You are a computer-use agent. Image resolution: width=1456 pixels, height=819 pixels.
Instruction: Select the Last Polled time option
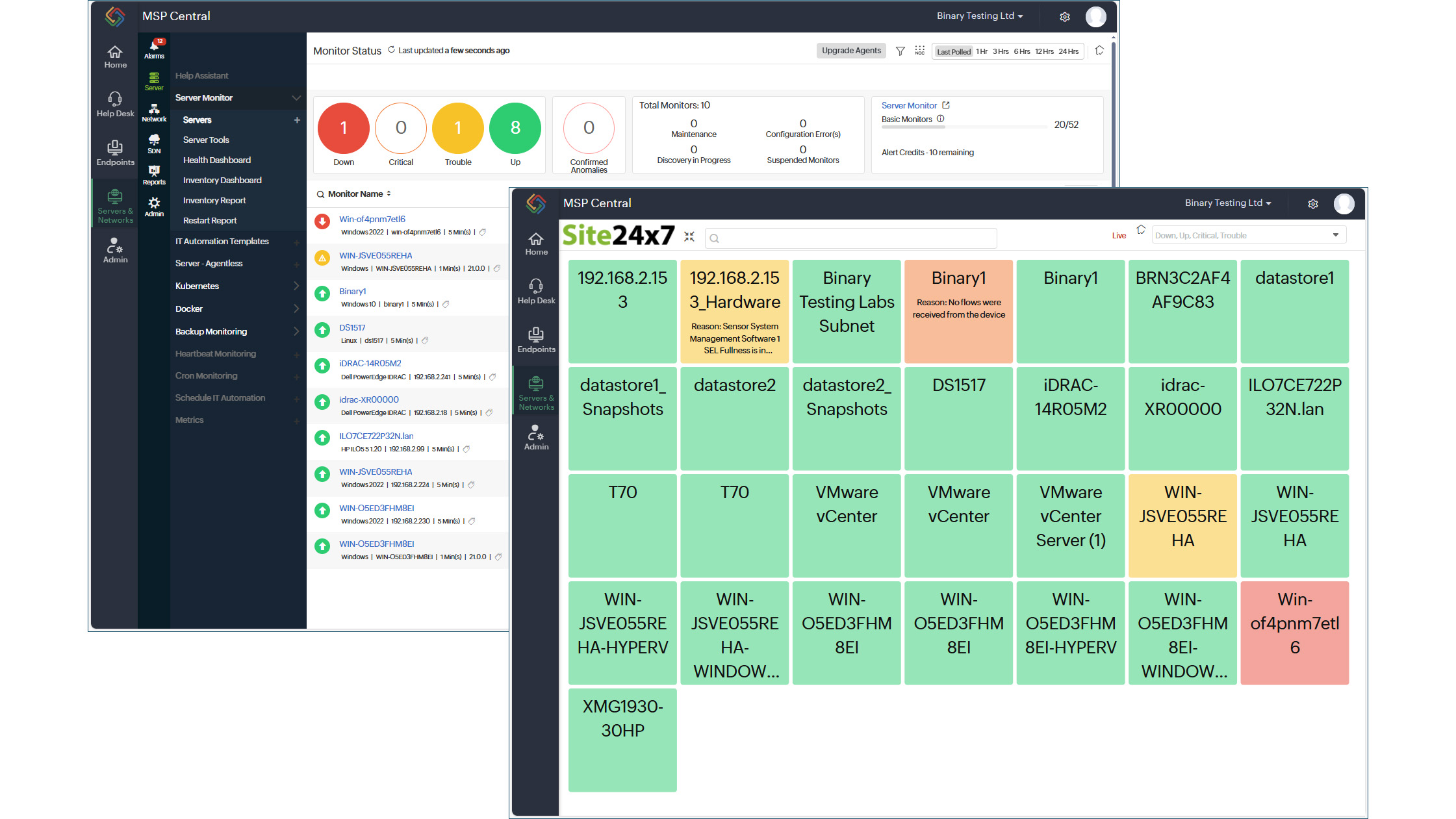(x=953, y=51)
